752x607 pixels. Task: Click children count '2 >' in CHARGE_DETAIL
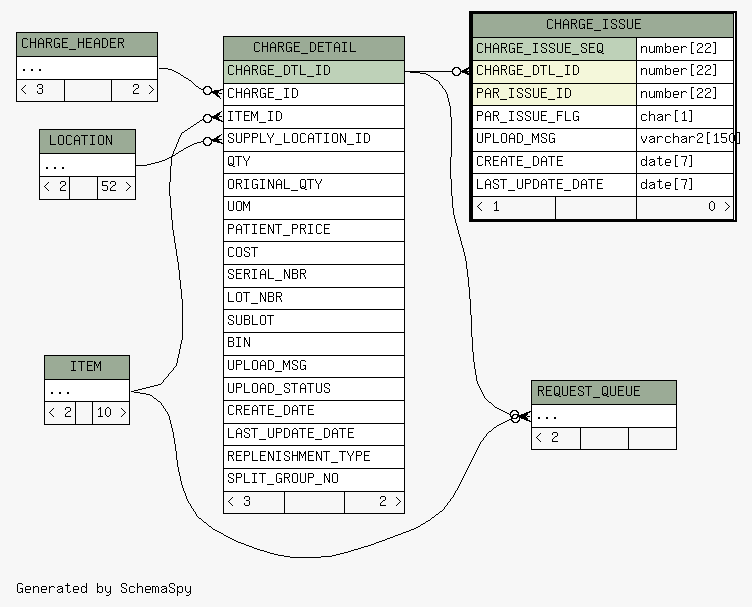[x=375, y=502]
